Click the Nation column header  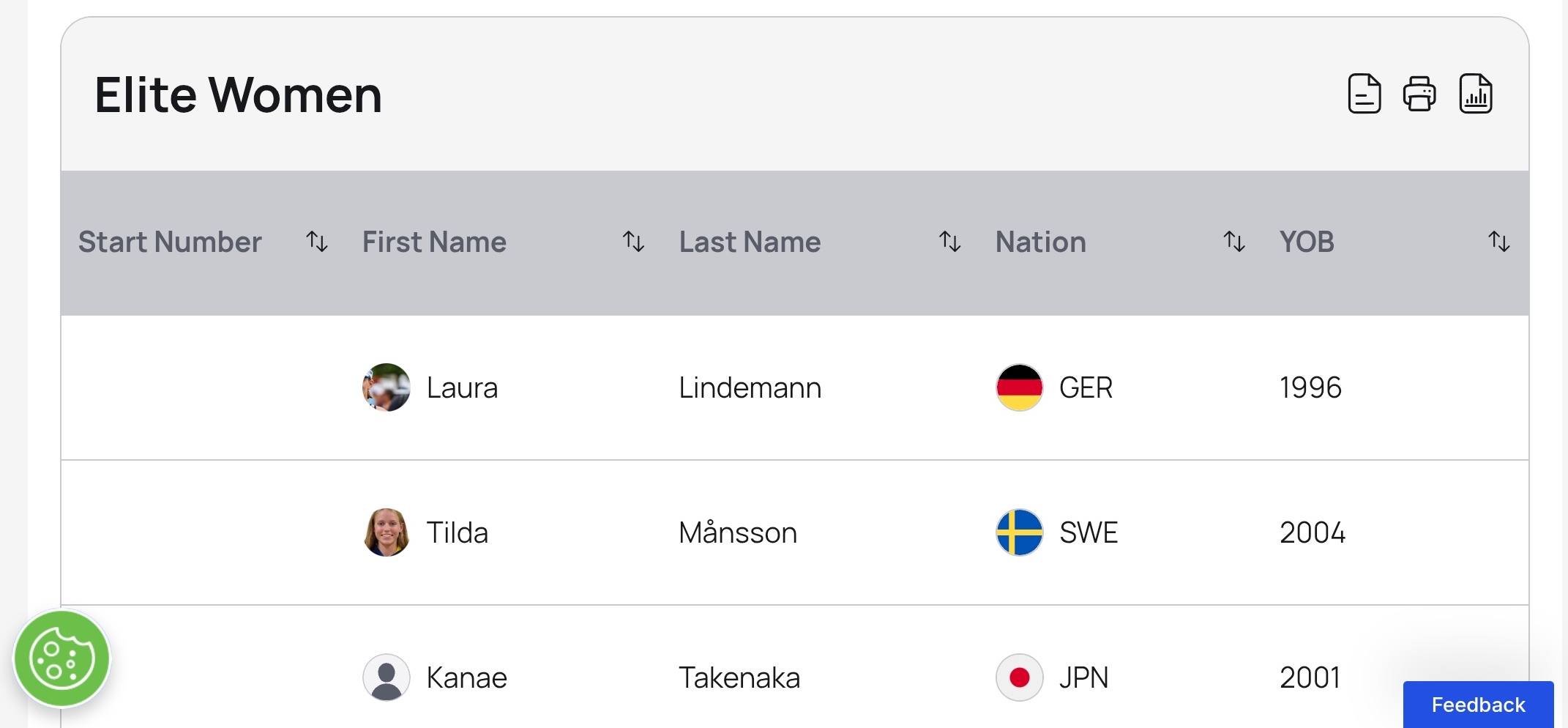coord(1040,242)
